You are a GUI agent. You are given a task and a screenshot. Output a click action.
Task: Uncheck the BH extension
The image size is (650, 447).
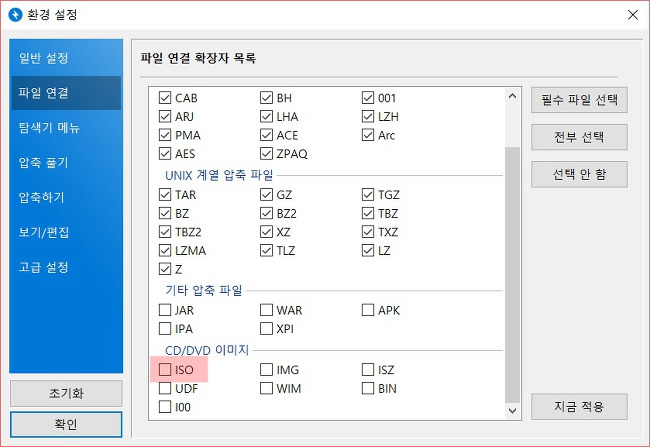point(266,98)
